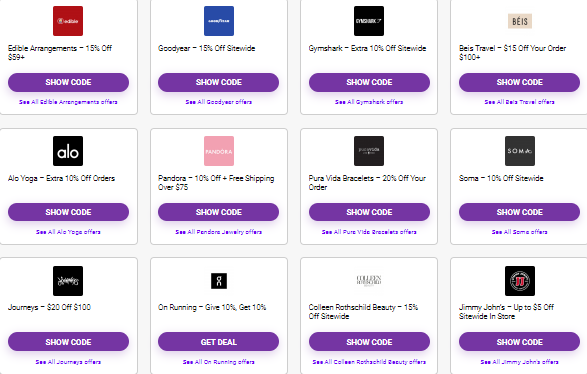This screenshot has height=374, width=587.
Task: Click the Edible Arrangements red logo
Action: 68,21
